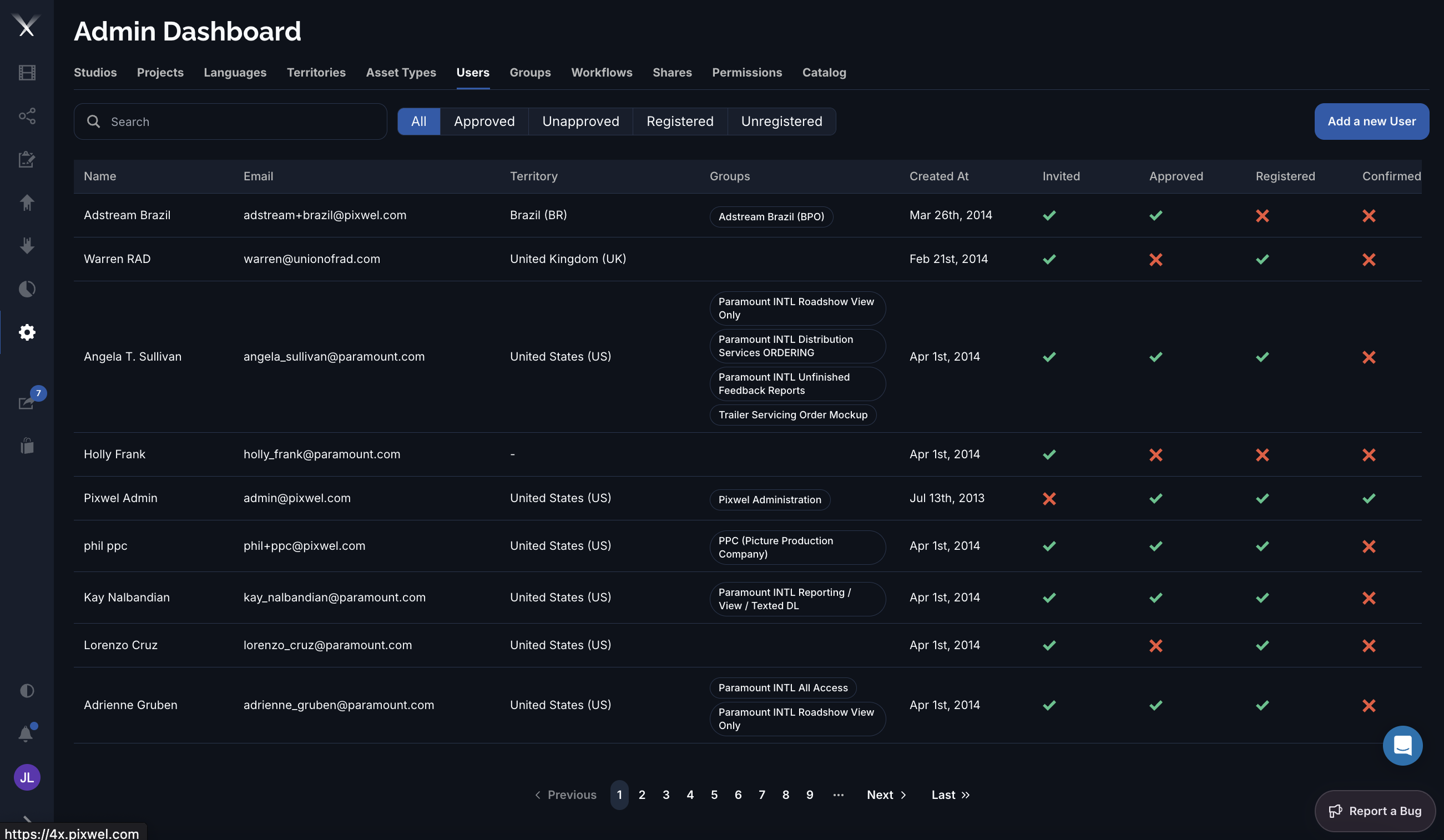Click Warren RAD's Approved red cross

1156,259
